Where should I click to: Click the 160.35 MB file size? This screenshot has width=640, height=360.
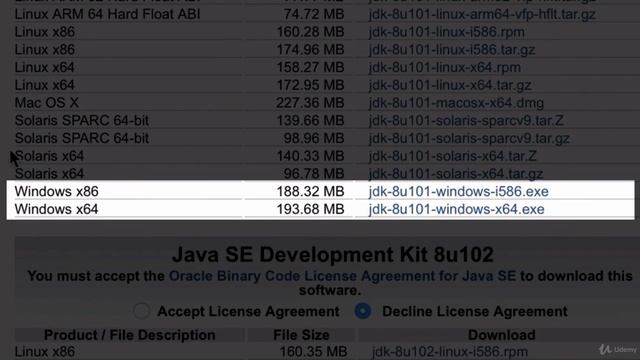313,352
